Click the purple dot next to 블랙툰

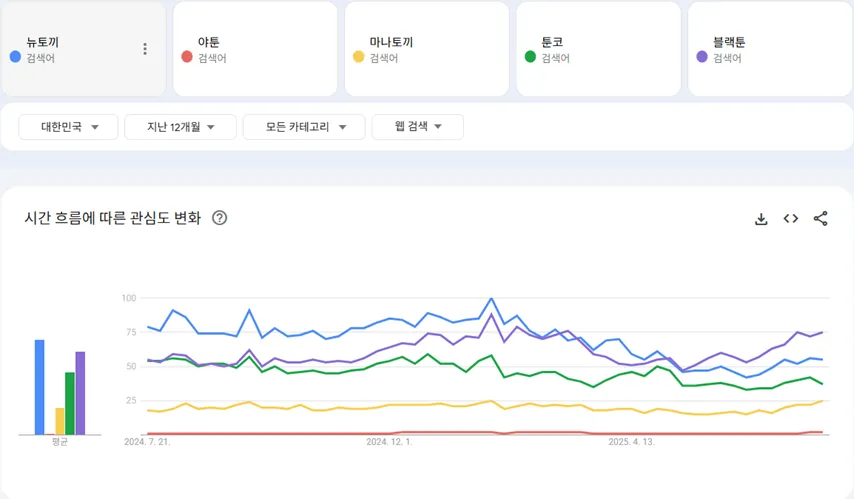point(702,57)
